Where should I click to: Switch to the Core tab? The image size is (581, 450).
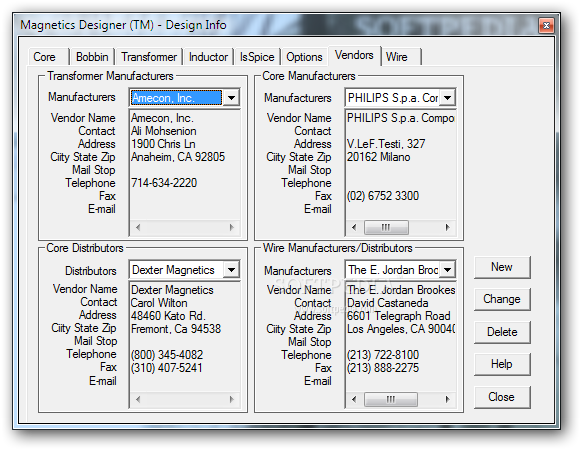click(49, 57)
